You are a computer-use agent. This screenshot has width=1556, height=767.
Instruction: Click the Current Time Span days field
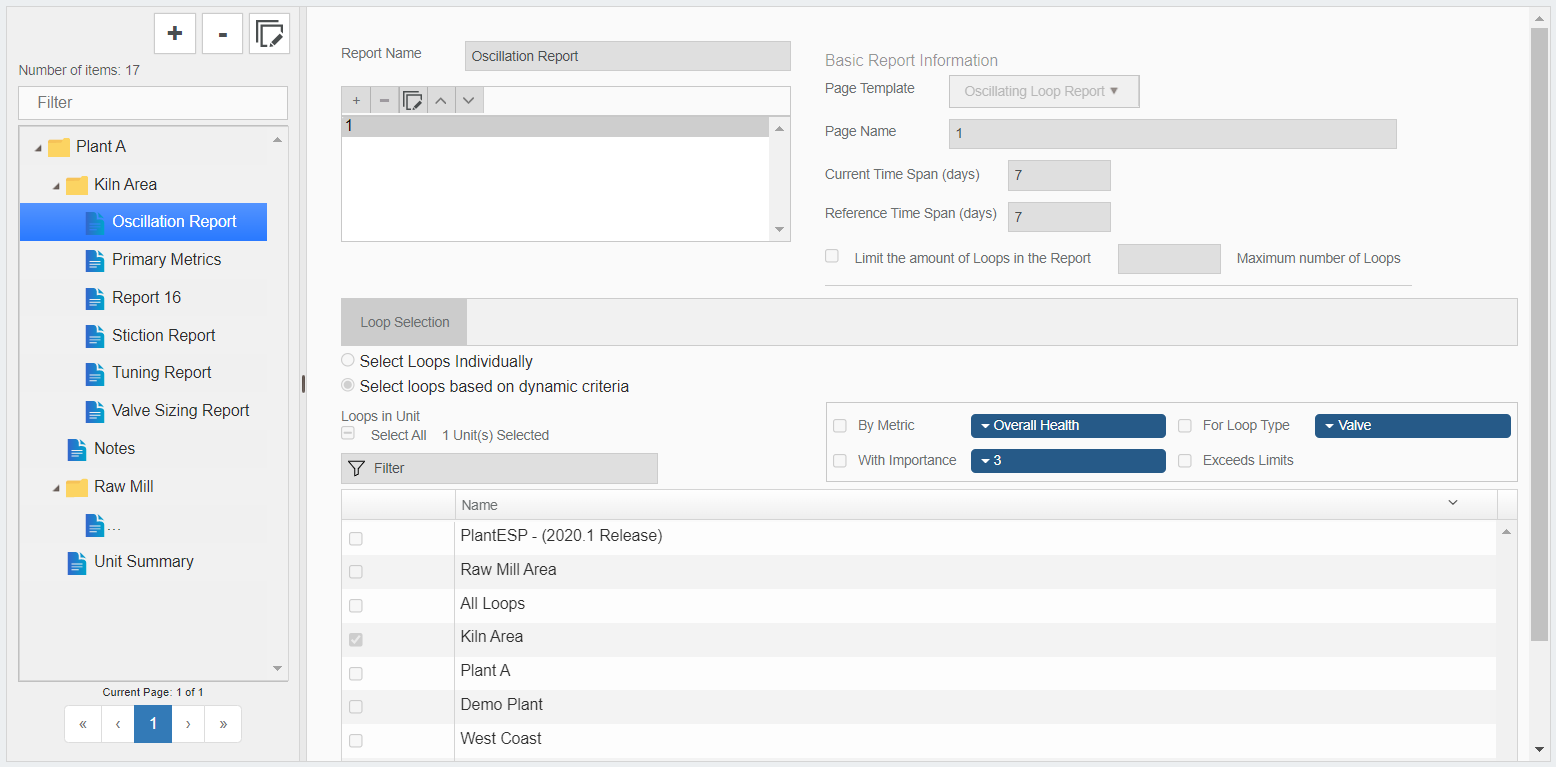(1059, 175)
